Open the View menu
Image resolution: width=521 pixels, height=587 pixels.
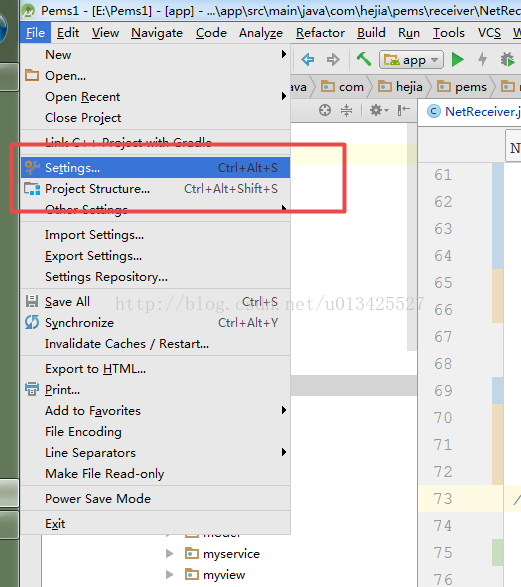coord(105,33)
